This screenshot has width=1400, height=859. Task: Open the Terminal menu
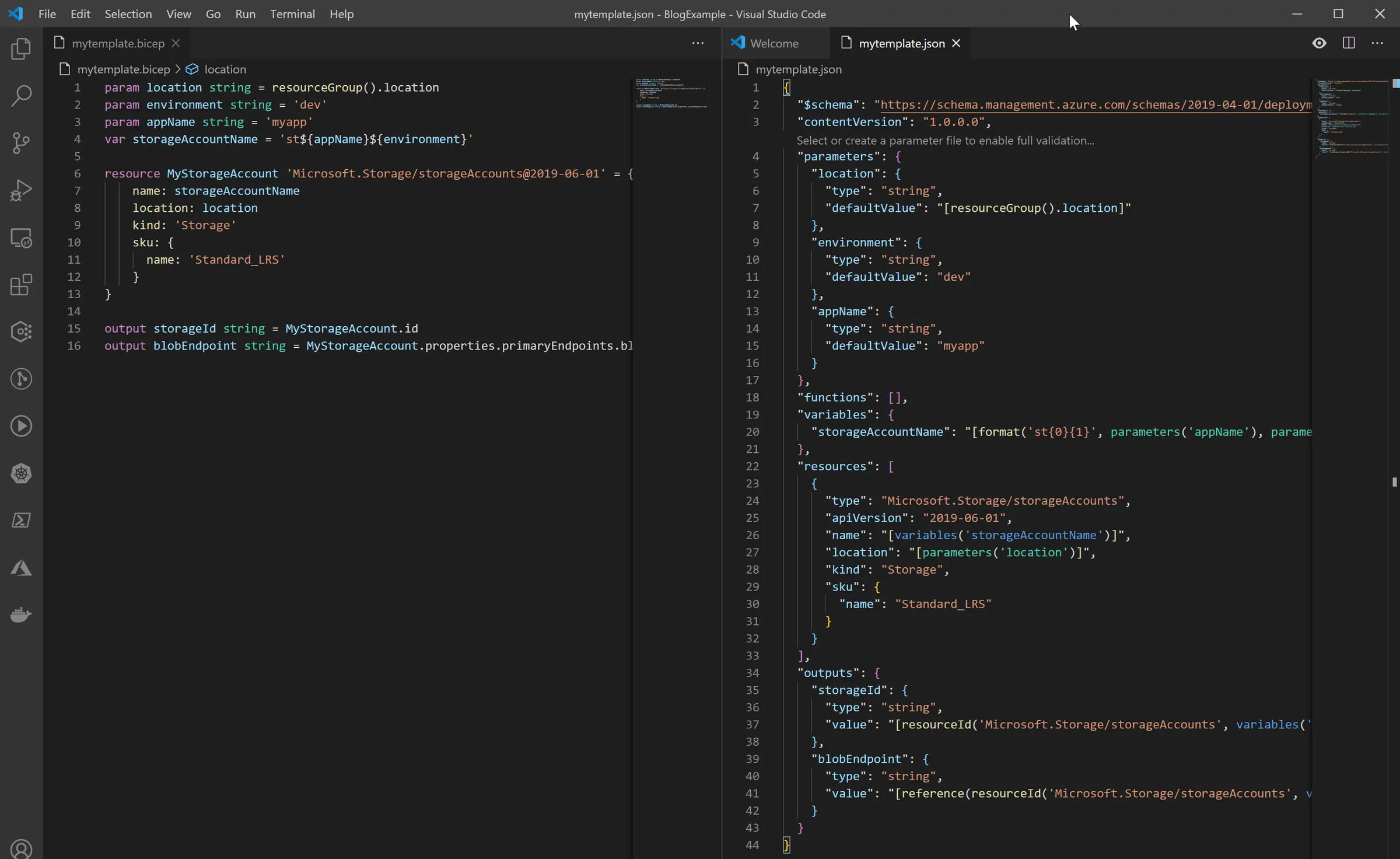(292, 14)
